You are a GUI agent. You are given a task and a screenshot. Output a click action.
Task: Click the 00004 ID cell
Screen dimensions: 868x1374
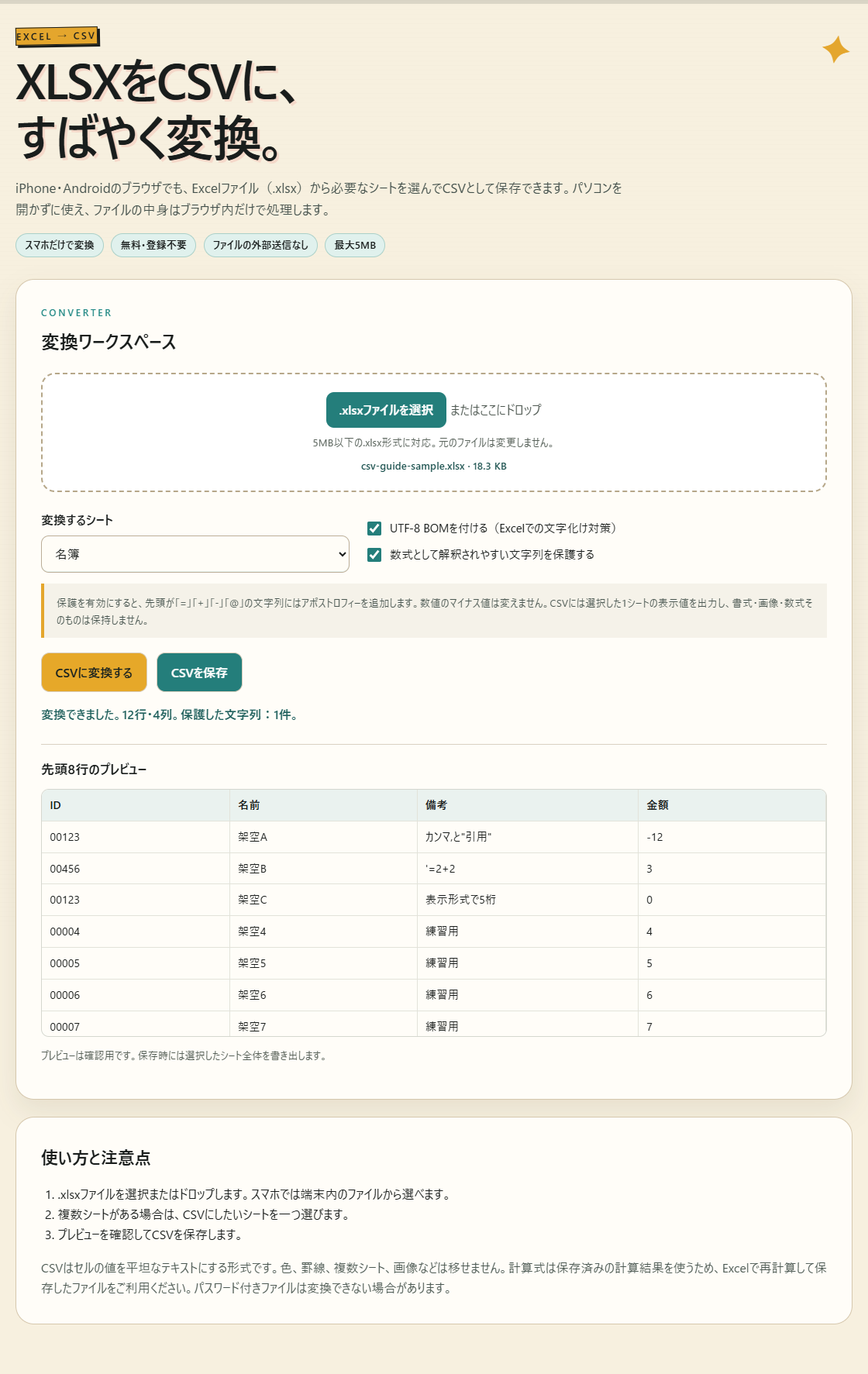coord(136,932)
